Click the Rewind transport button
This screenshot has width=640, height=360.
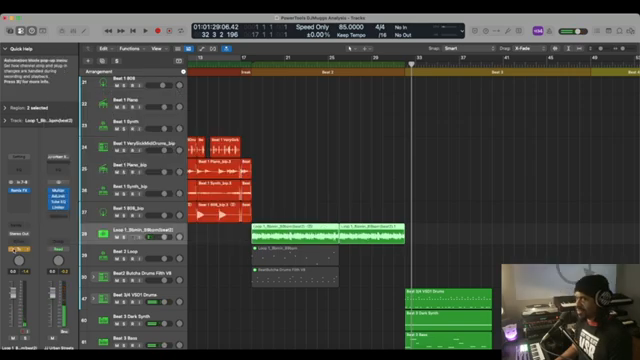point(108,31)
